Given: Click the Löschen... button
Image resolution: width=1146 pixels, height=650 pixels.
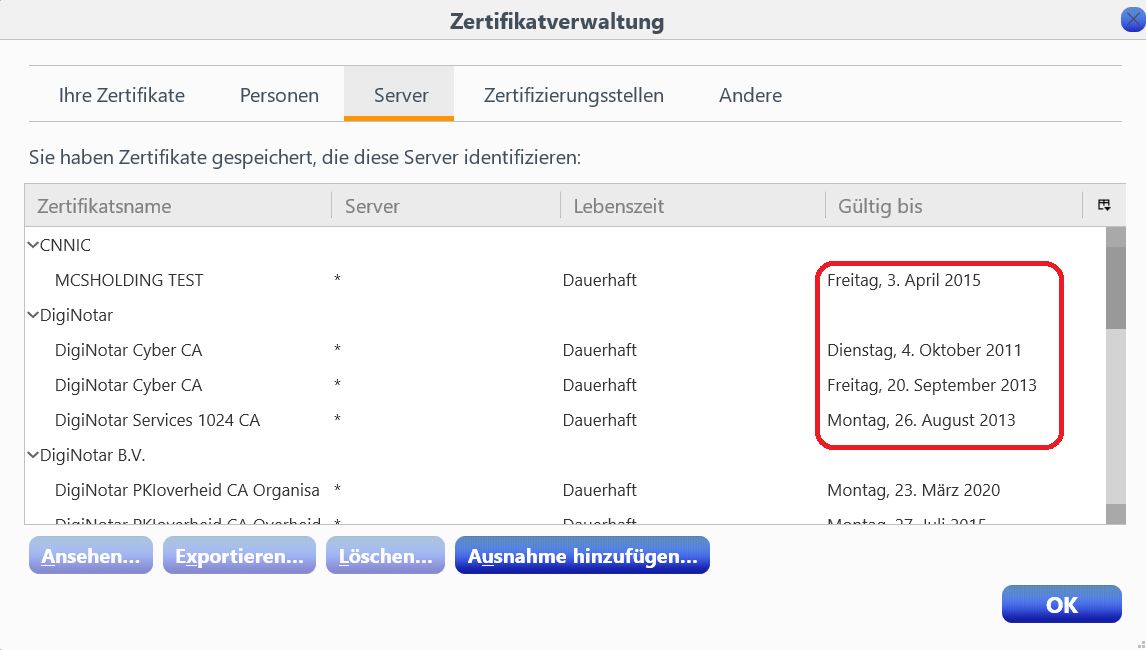Looking at the screenshot, I should pos(385,555).
